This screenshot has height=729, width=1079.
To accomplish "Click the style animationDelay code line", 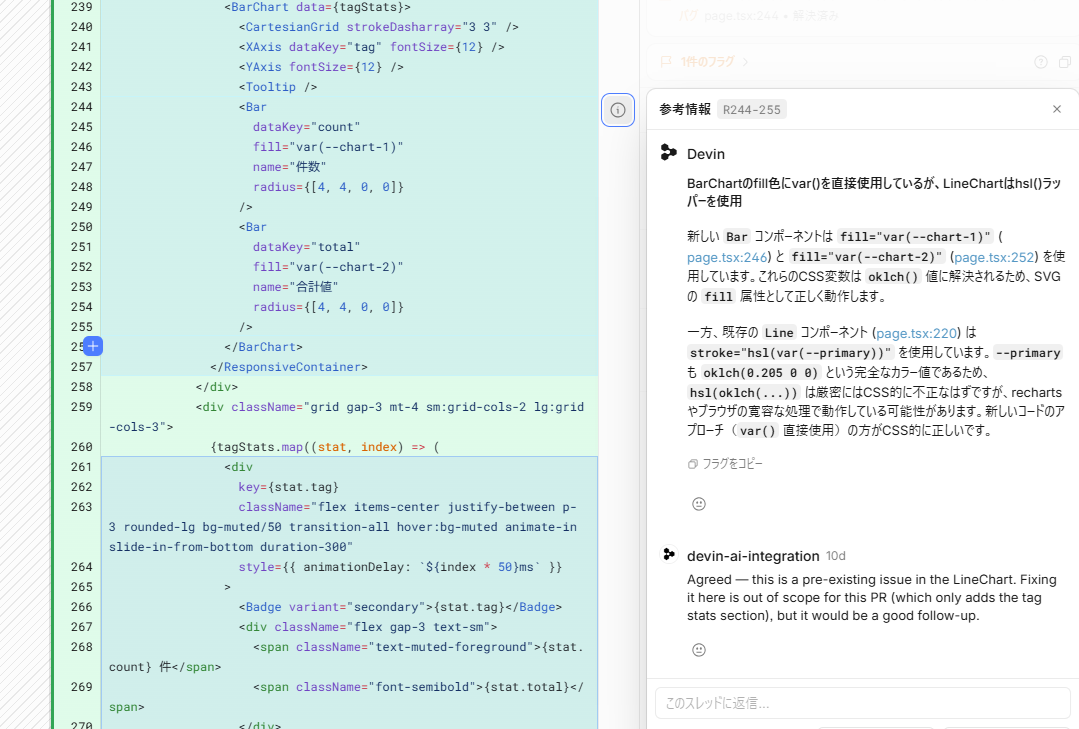I will point(400,567).
